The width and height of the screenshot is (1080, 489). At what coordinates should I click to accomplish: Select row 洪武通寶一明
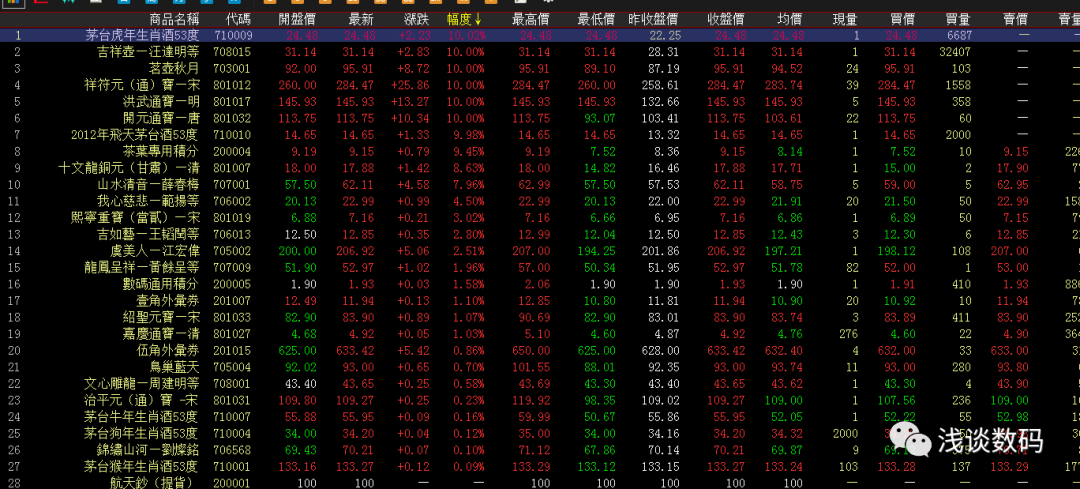[x=540, y=101]
